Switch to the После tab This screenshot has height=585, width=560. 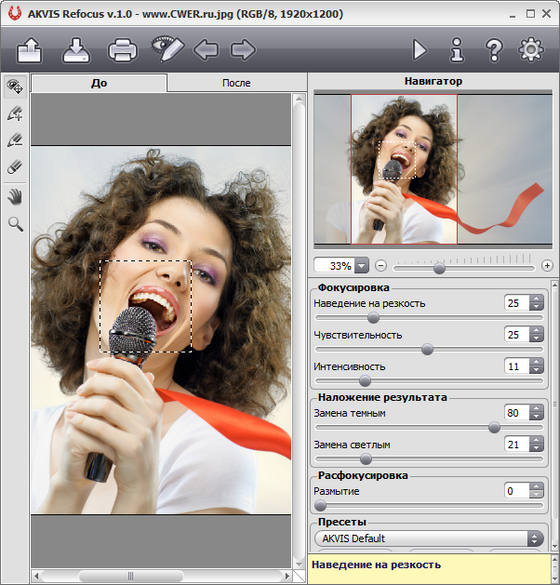236,83
